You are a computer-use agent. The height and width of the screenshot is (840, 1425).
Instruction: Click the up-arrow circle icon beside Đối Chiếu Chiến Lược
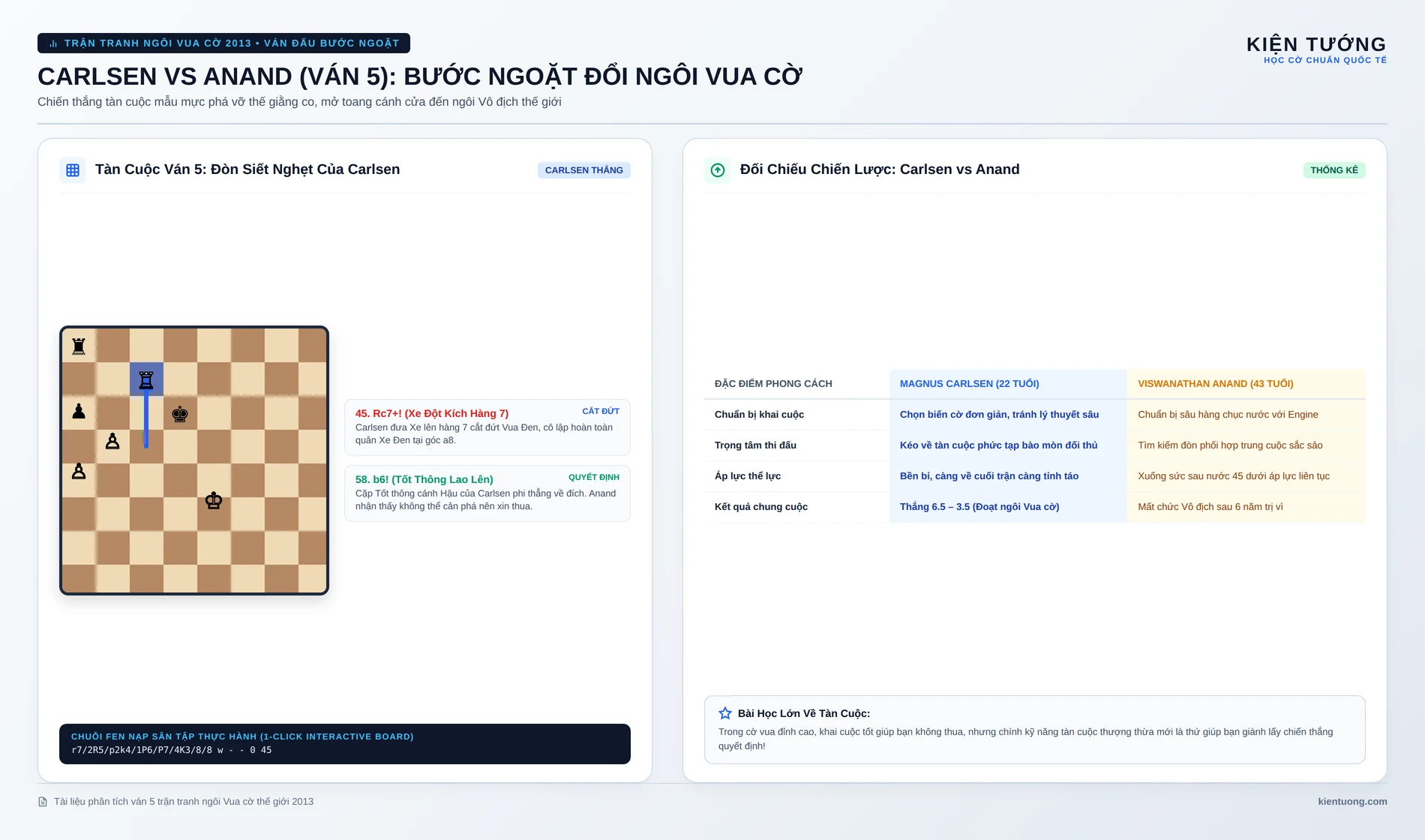click(x=718, y=170)
